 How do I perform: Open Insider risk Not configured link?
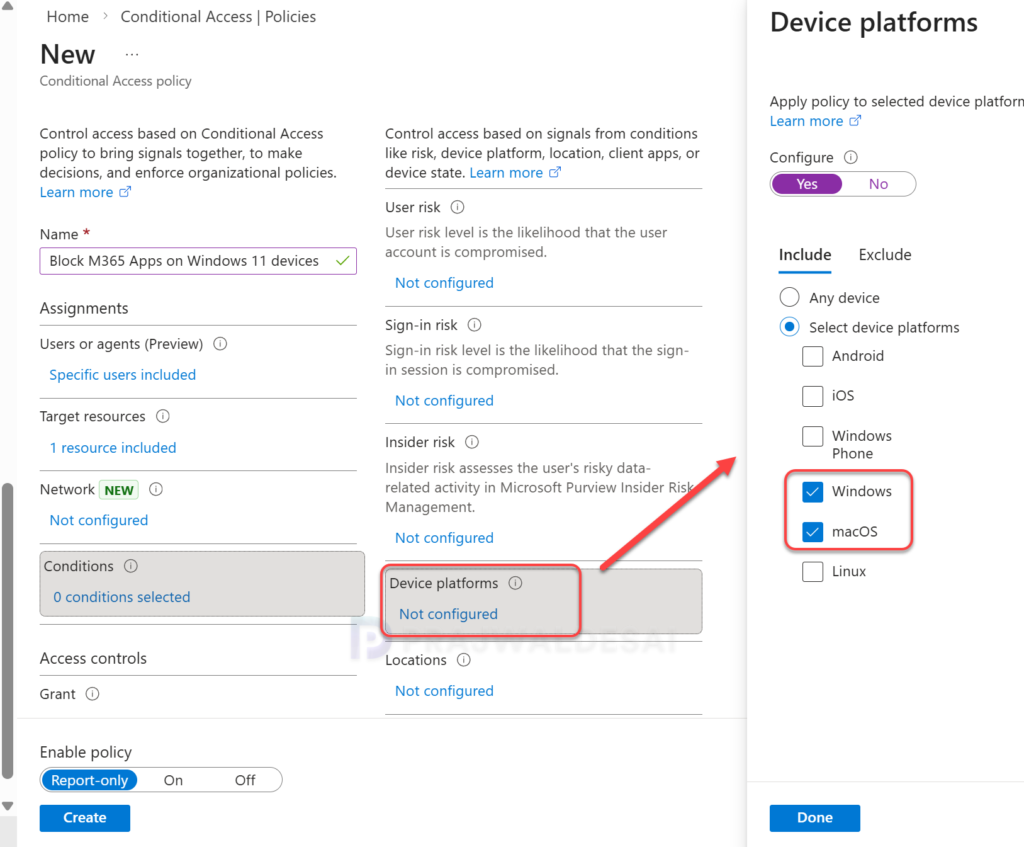[x=444, y=537]
